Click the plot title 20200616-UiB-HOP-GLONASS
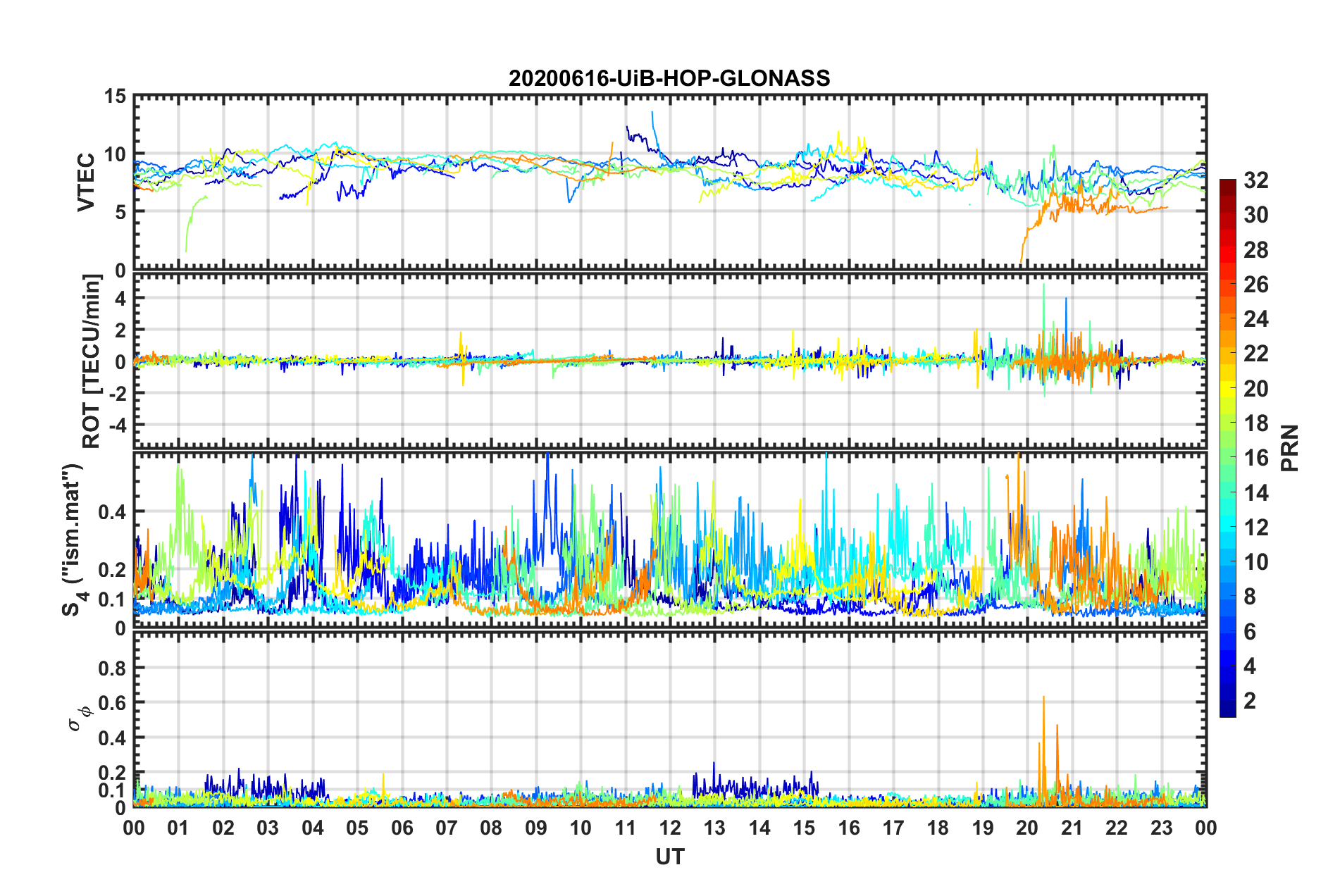The height and width of the screenshot is (896, 1340). (669, 78)
